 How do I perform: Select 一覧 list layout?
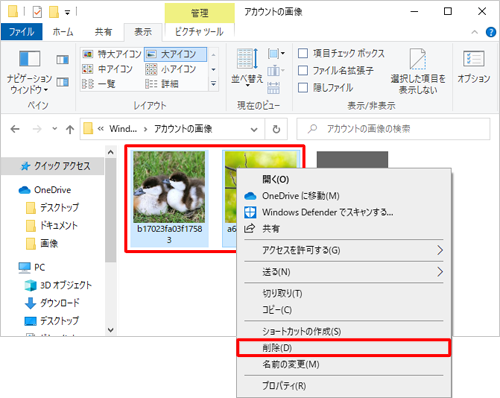pos(99,84)
